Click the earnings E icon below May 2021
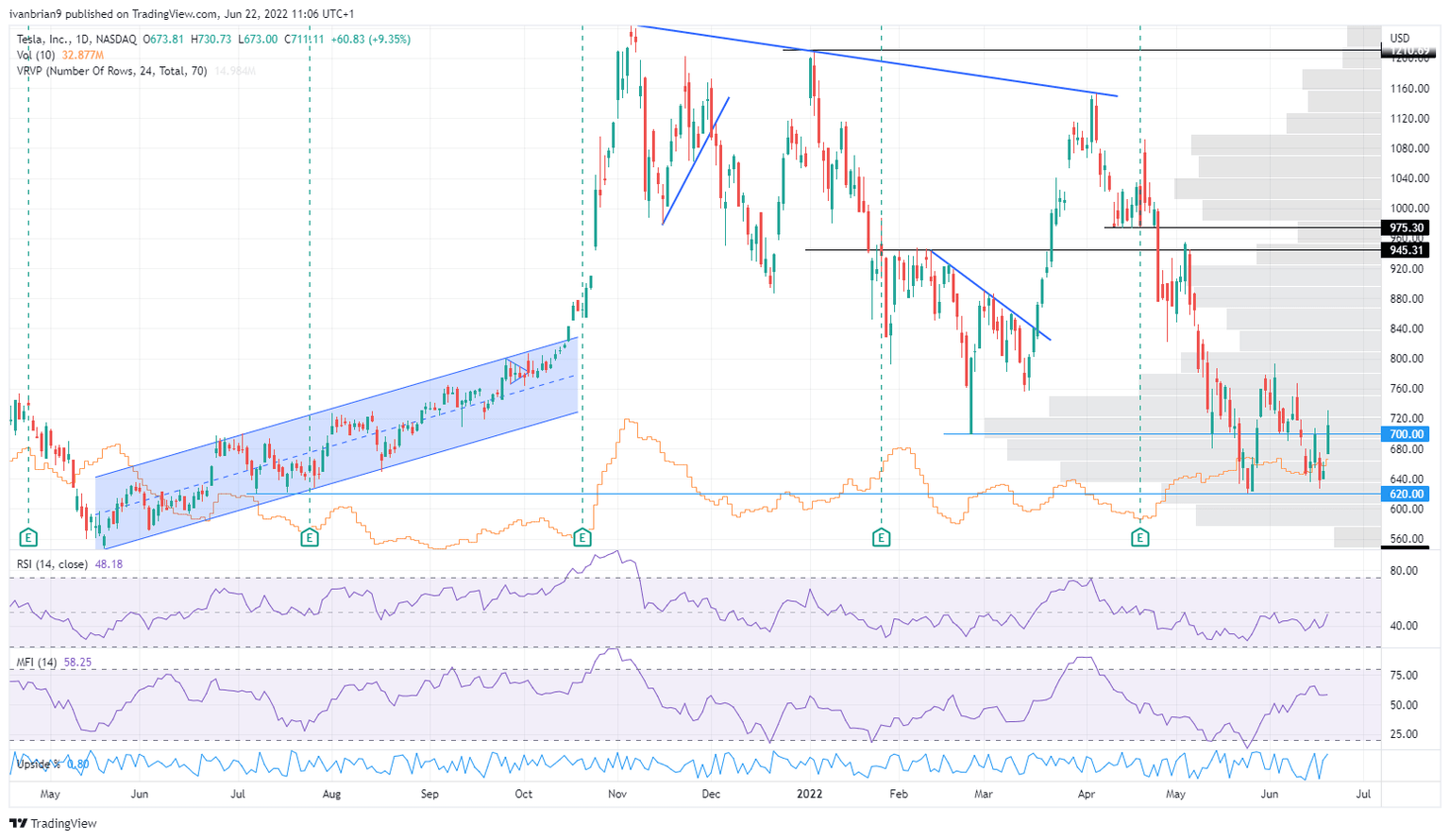The image size is (1450, 840). pyautogui.click(x=28, y=538)
